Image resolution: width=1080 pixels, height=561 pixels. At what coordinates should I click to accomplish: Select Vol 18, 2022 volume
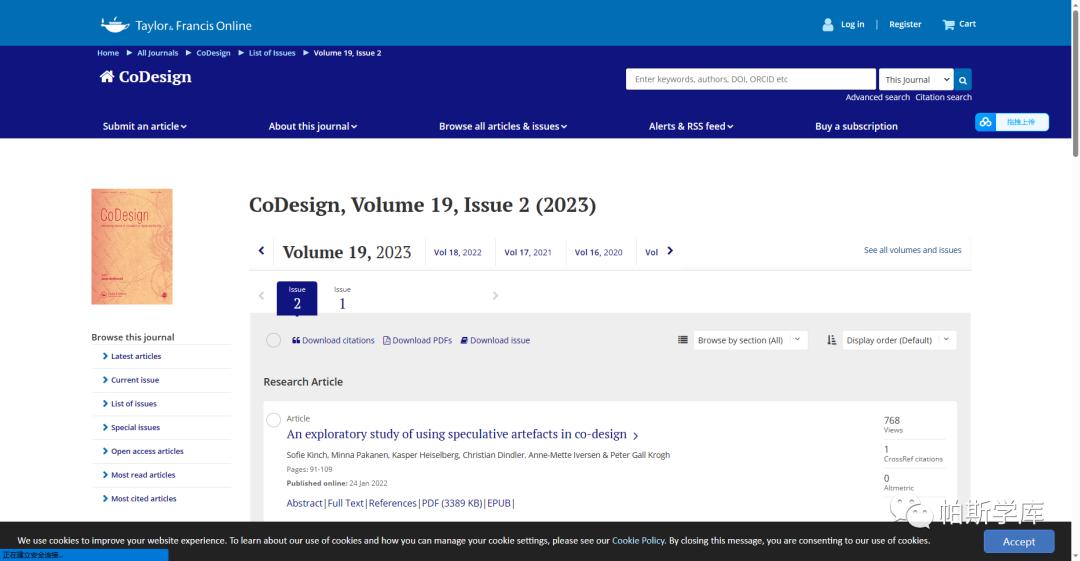(x=457, y=252)
